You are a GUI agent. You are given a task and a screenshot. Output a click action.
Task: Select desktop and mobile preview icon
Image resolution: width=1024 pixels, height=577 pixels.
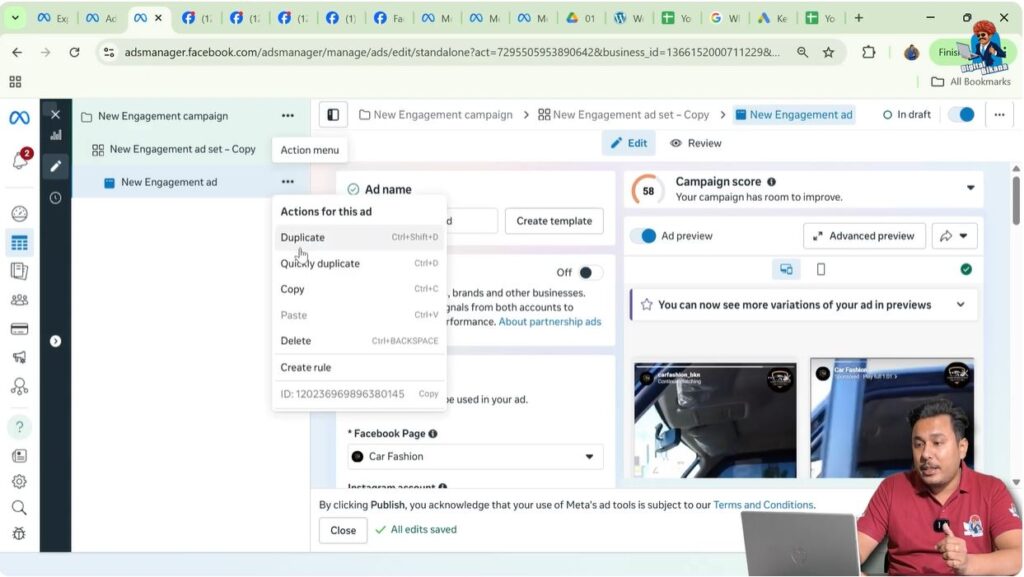click(x=786, y=269)
